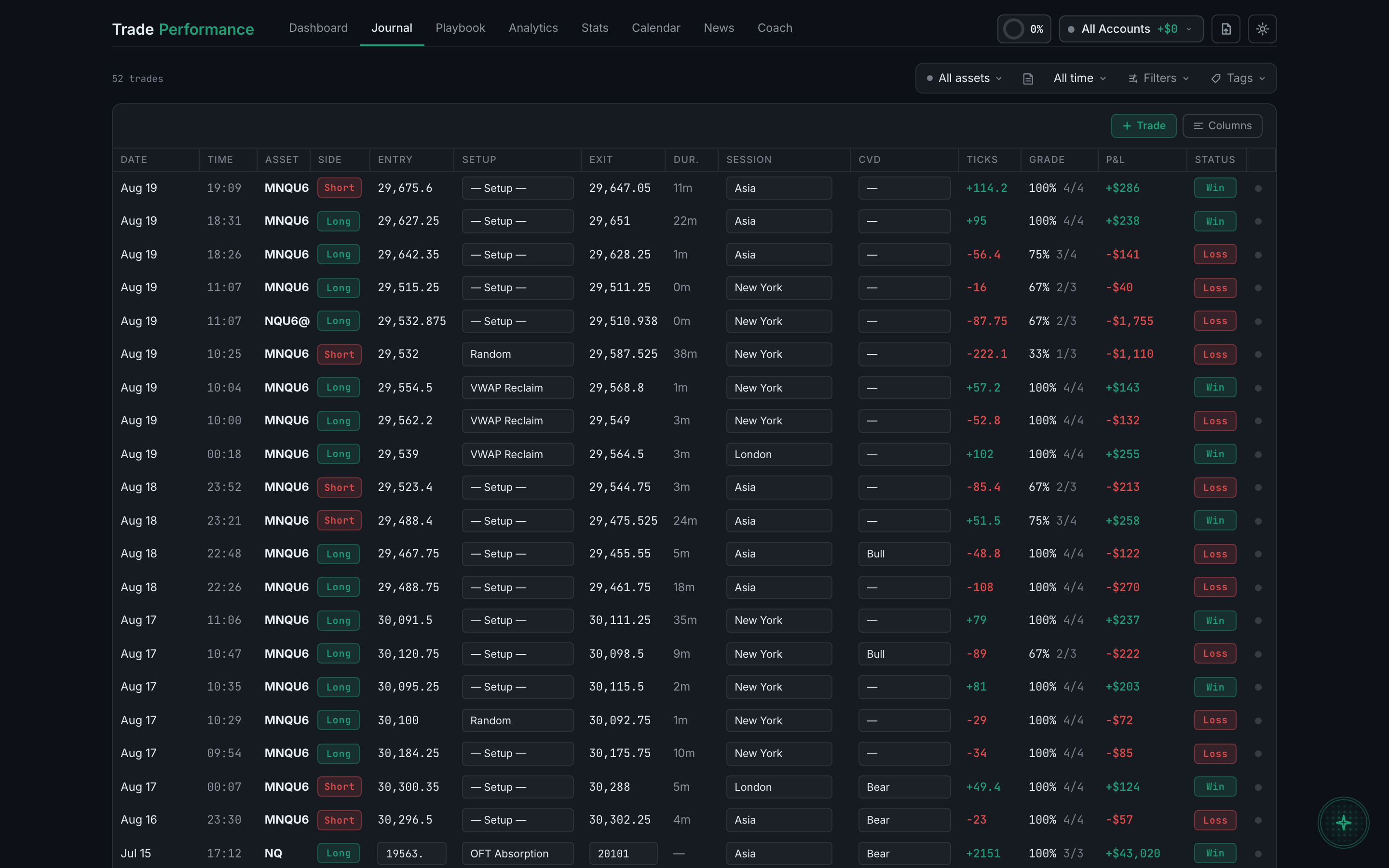
Task: Click the entry field showing 19563.
Action: pyautogui.click(x=411, y=854)
